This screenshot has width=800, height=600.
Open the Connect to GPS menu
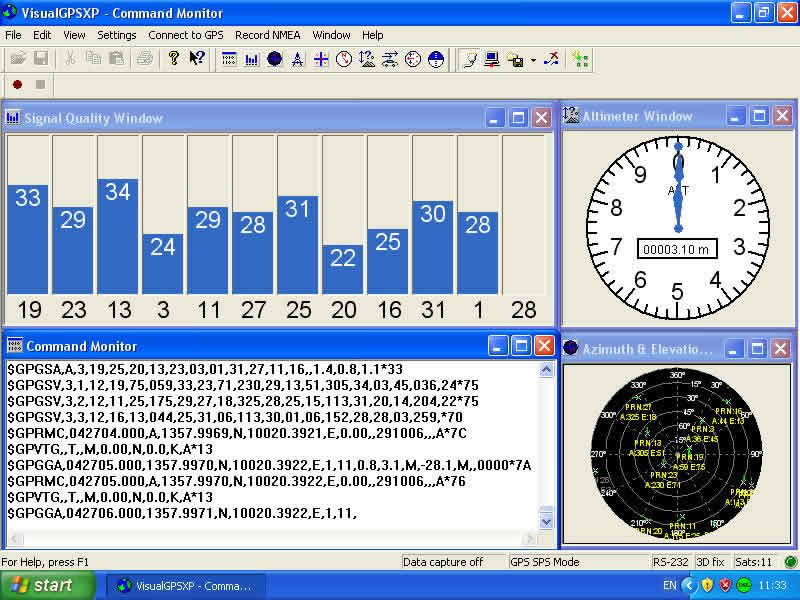[186, 35]
